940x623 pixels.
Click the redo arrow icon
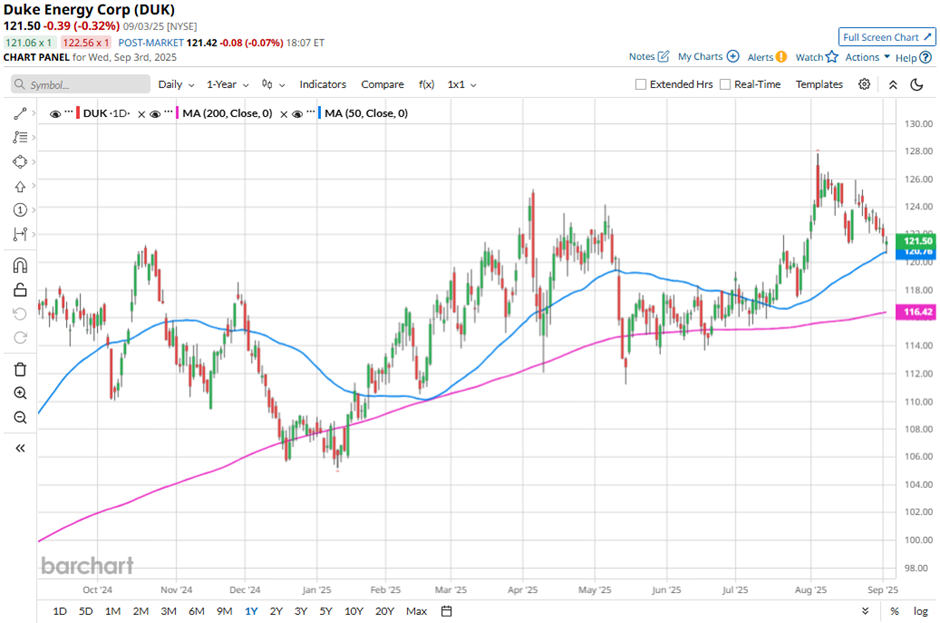(x=20, y=338)
